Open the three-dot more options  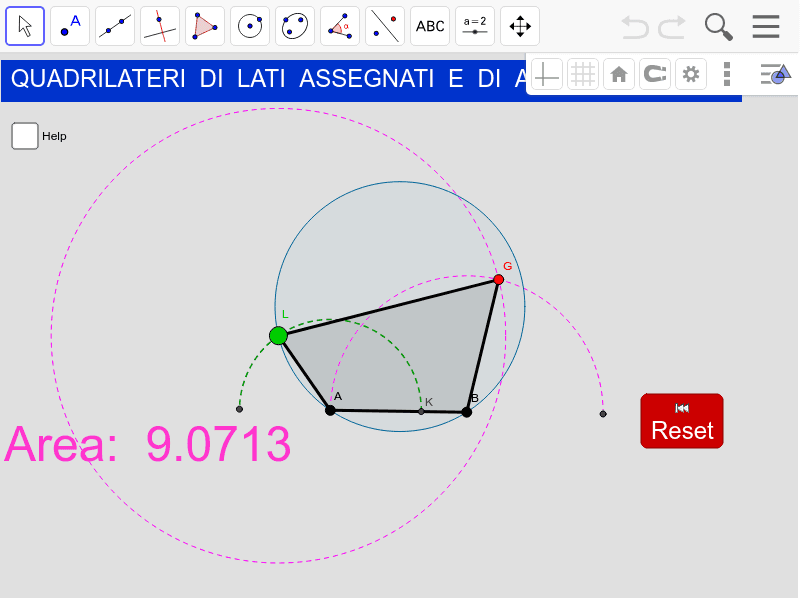727,74
